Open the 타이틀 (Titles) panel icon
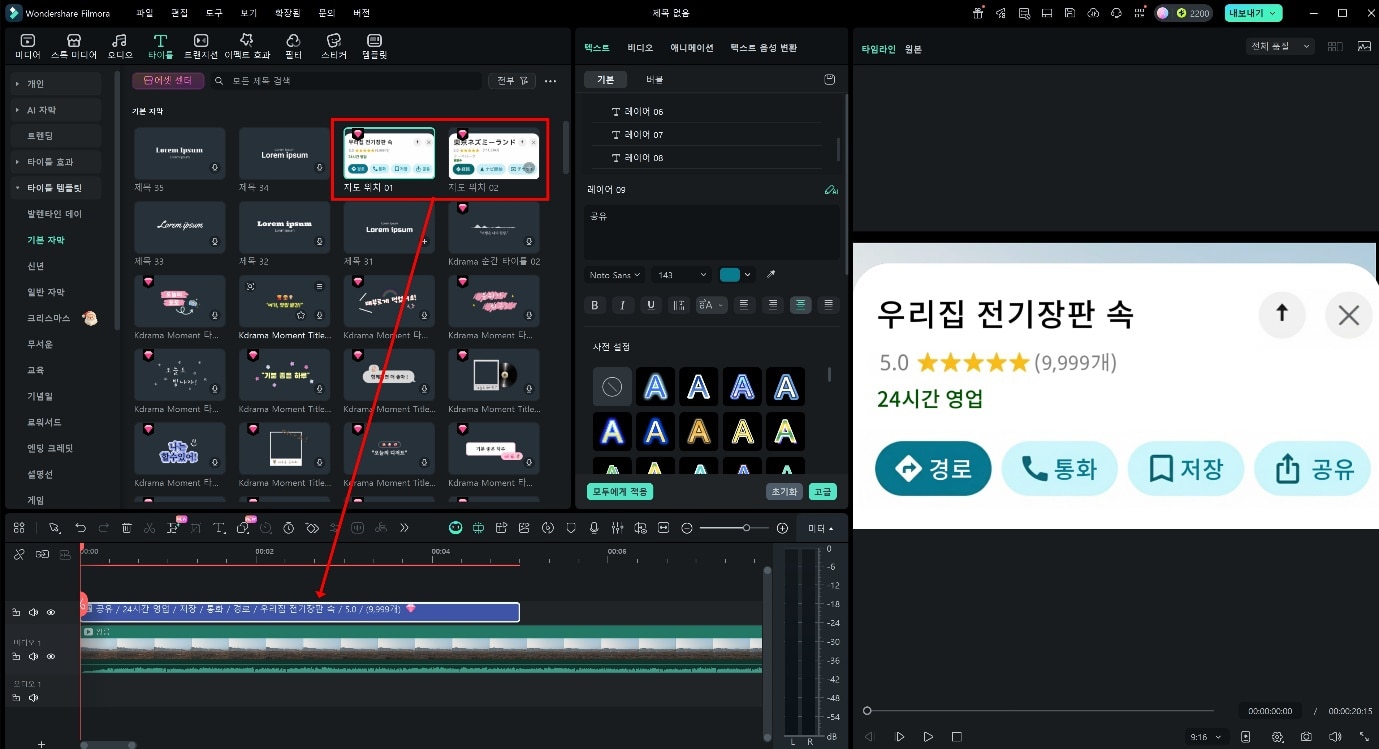This screenshot has width=1379, height=749. click(160, 44)
